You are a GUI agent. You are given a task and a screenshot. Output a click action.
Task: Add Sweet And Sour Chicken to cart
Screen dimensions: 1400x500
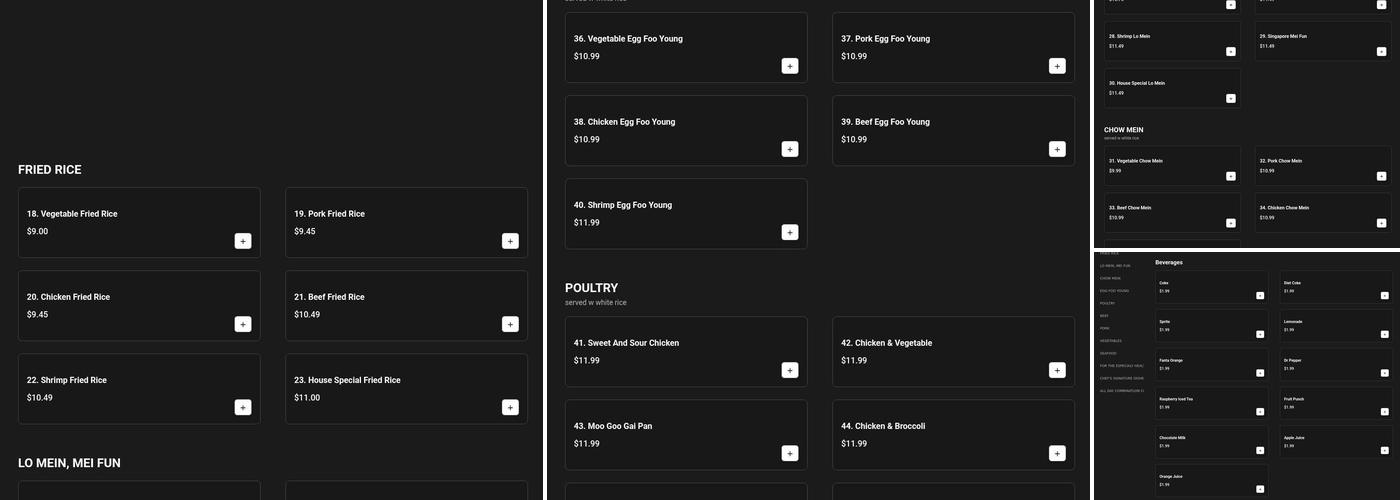pyautogui.click(x=790, y=370)
